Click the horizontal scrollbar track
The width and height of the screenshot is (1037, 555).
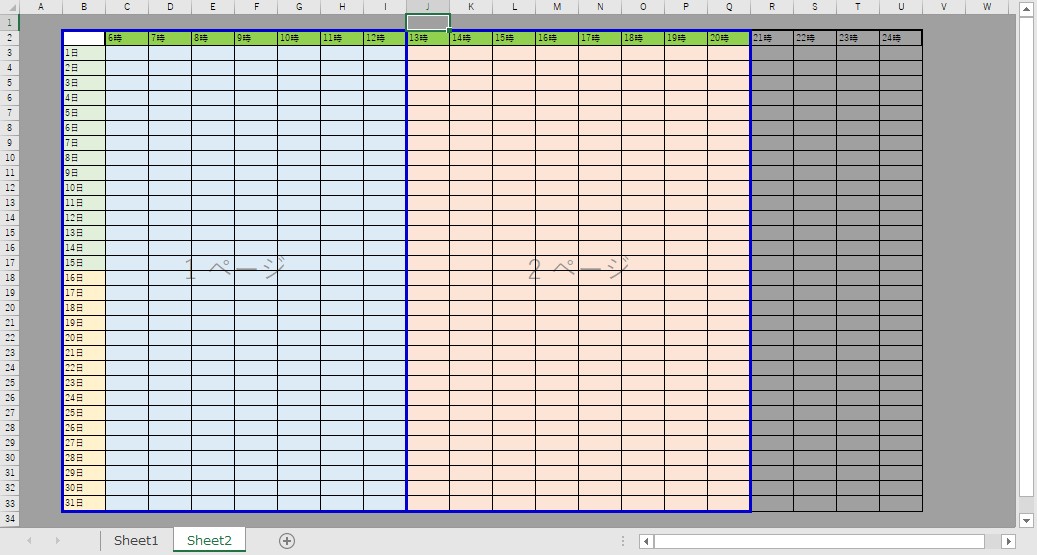click(x=819, y=541)
